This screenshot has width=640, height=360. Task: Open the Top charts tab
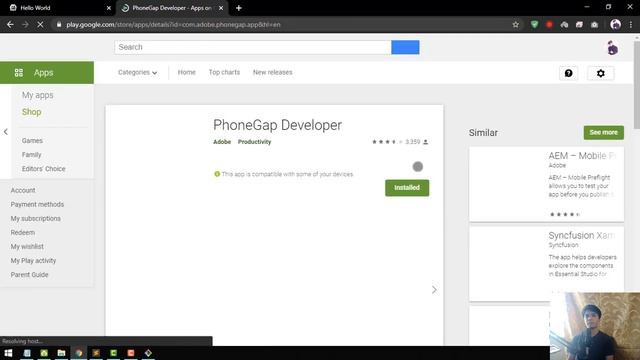pyautogui.click(x=224, y=72)
